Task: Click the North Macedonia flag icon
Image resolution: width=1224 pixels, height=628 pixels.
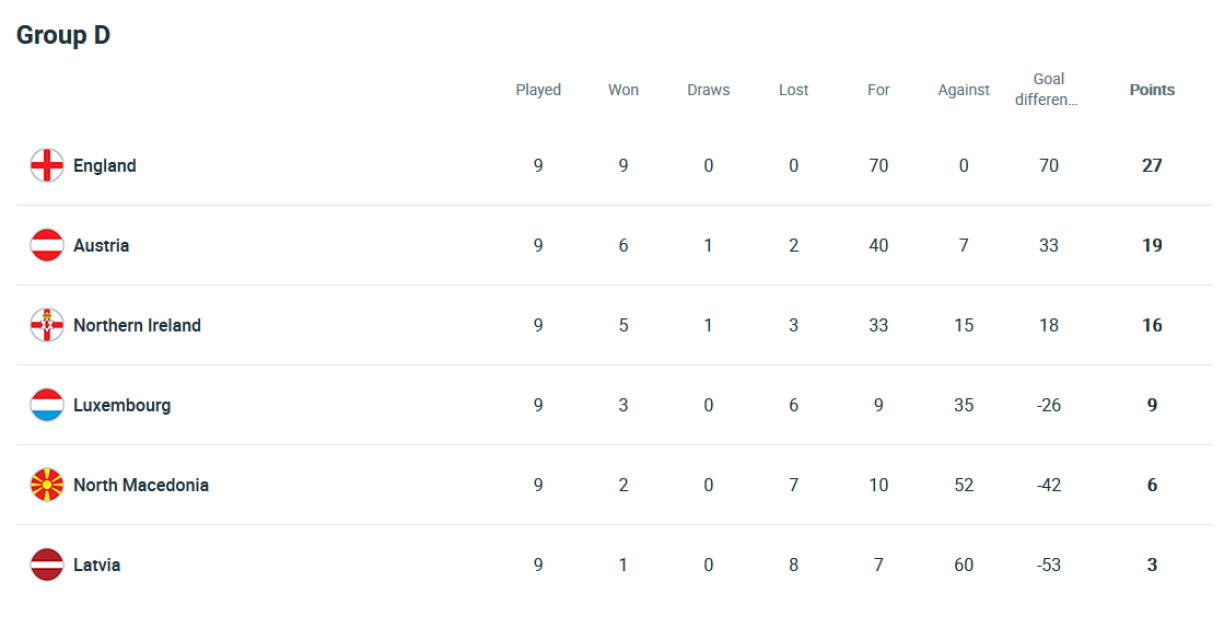Action: pos(47,485)
